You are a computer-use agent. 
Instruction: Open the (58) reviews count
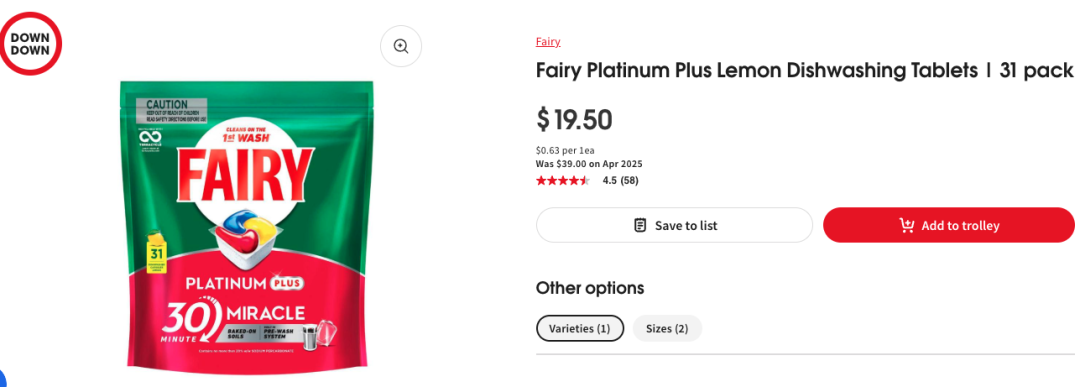point(630,181)
